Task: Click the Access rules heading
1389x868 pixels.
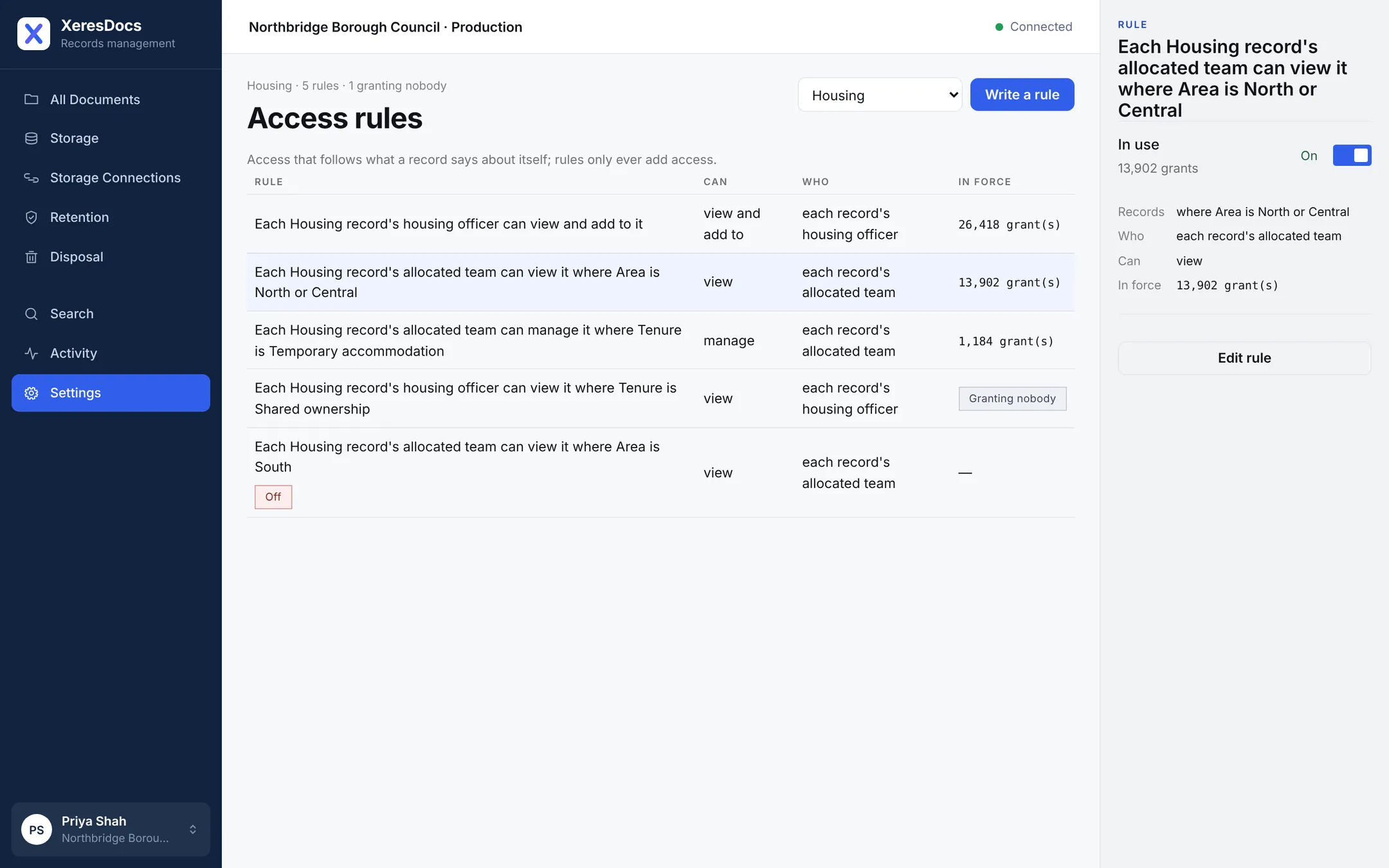Action: 335,118
